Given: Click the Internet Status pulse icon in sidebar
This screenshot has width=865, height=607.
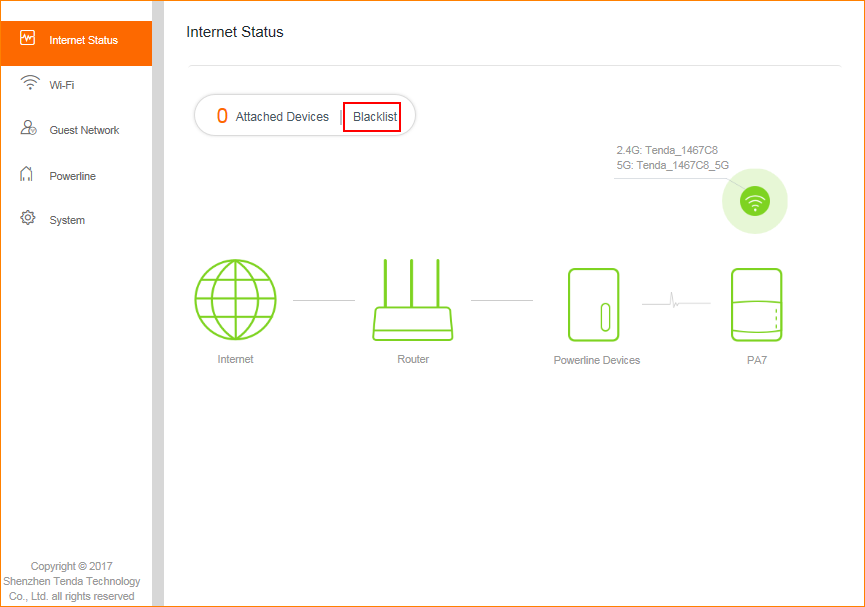Looking at the screenshot, I should pos(28,39).
